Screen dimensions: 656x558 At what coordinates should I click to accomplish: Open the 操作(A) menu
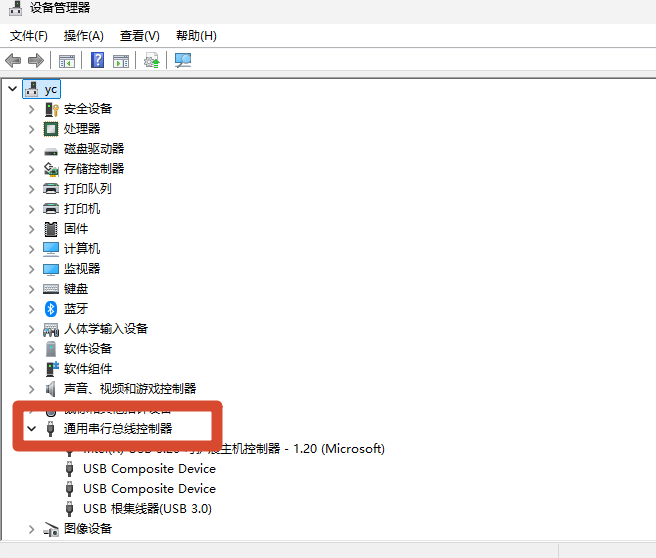[84, 36]
